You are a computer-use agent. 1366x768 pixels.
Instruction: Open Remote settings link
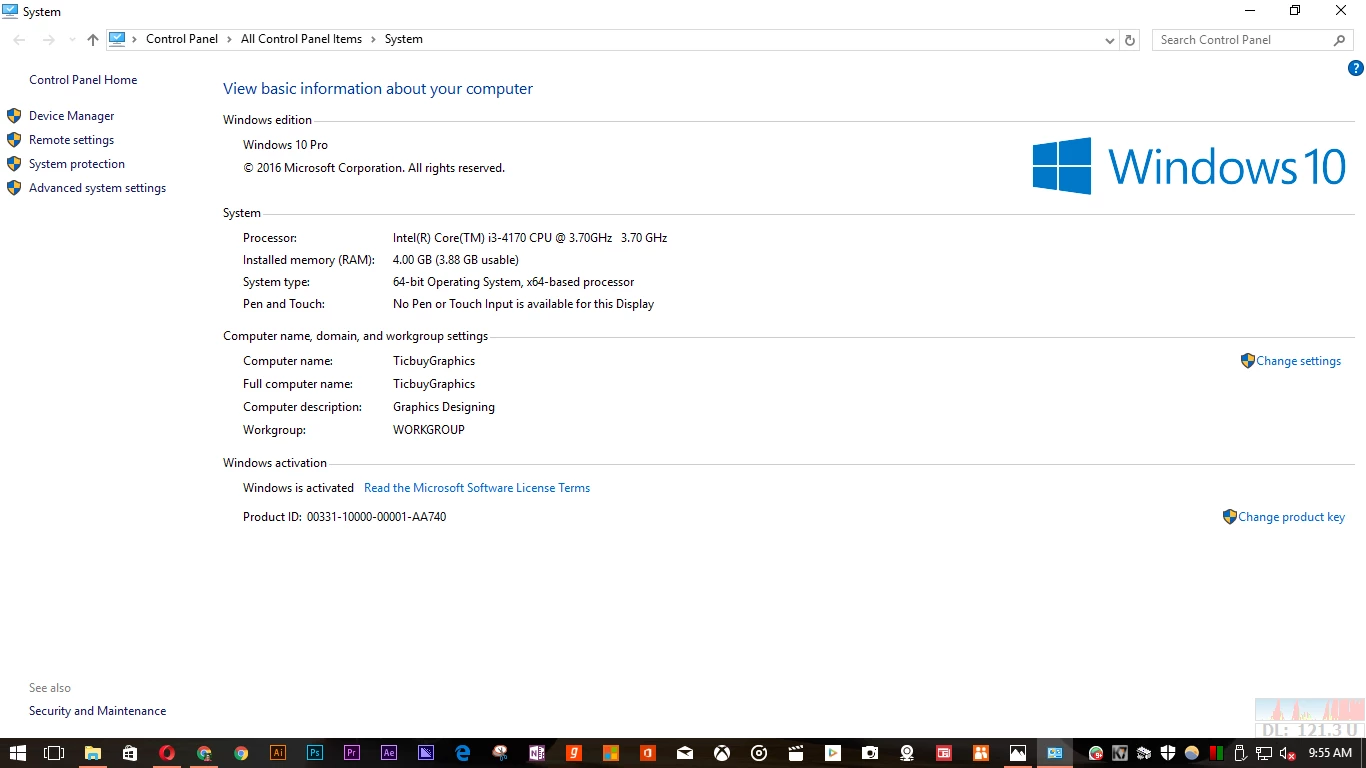(71, 140)
